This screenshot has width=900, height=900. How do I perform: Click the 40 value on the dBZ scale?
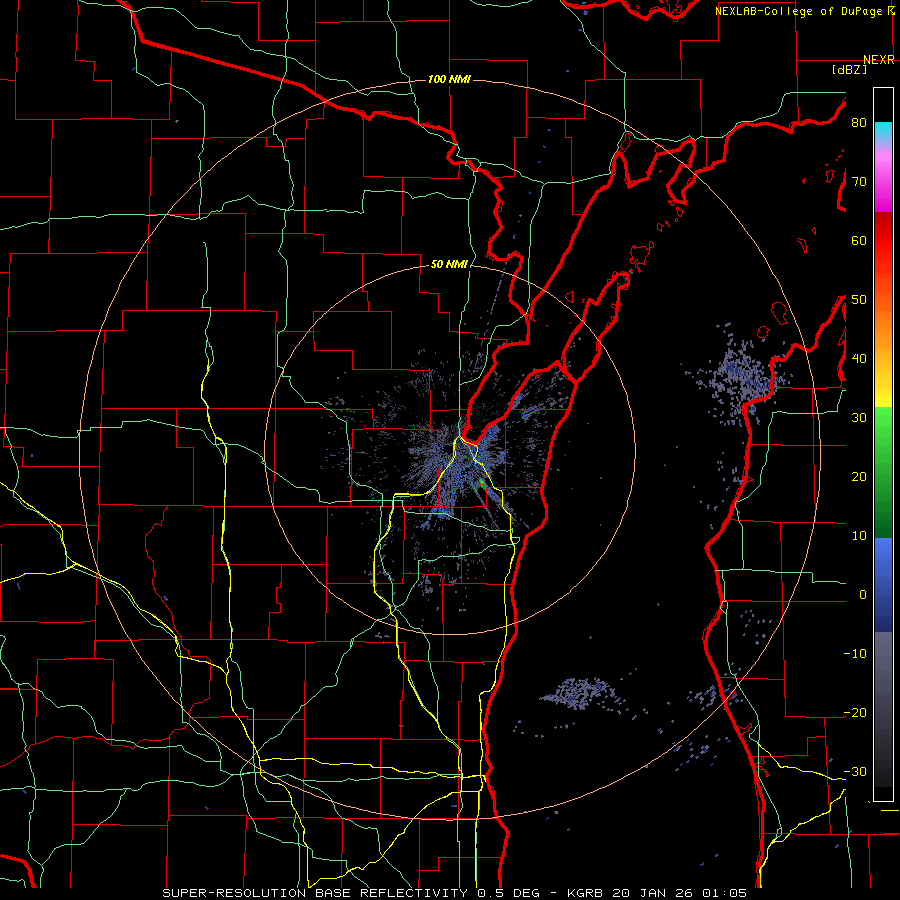(x=859, y=359)
